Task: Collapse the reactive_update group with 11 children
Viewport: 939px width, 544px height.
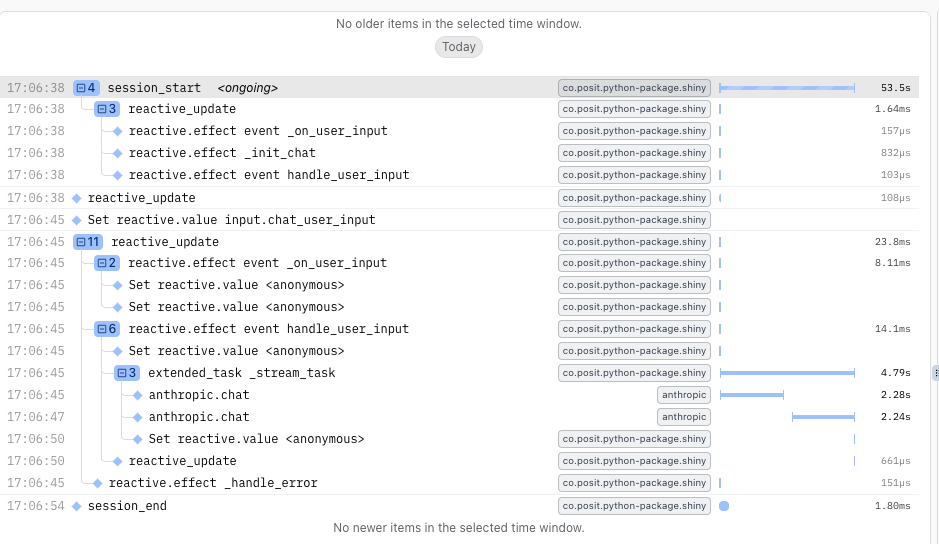Action: coord(81,242)
